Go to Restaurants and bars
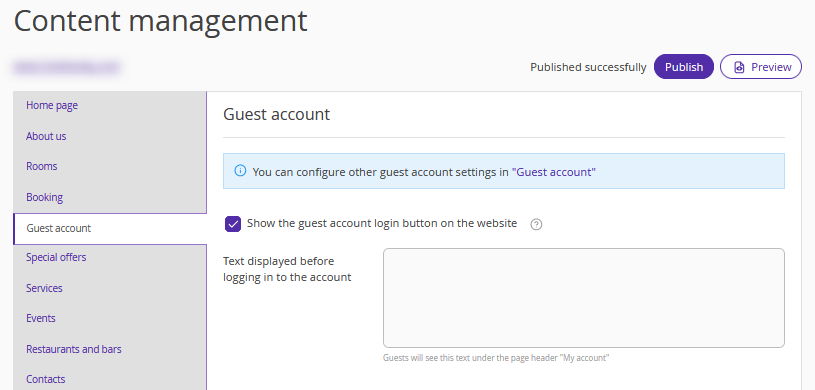The width and height of the screenshot is (815, 390). [74, 349]
